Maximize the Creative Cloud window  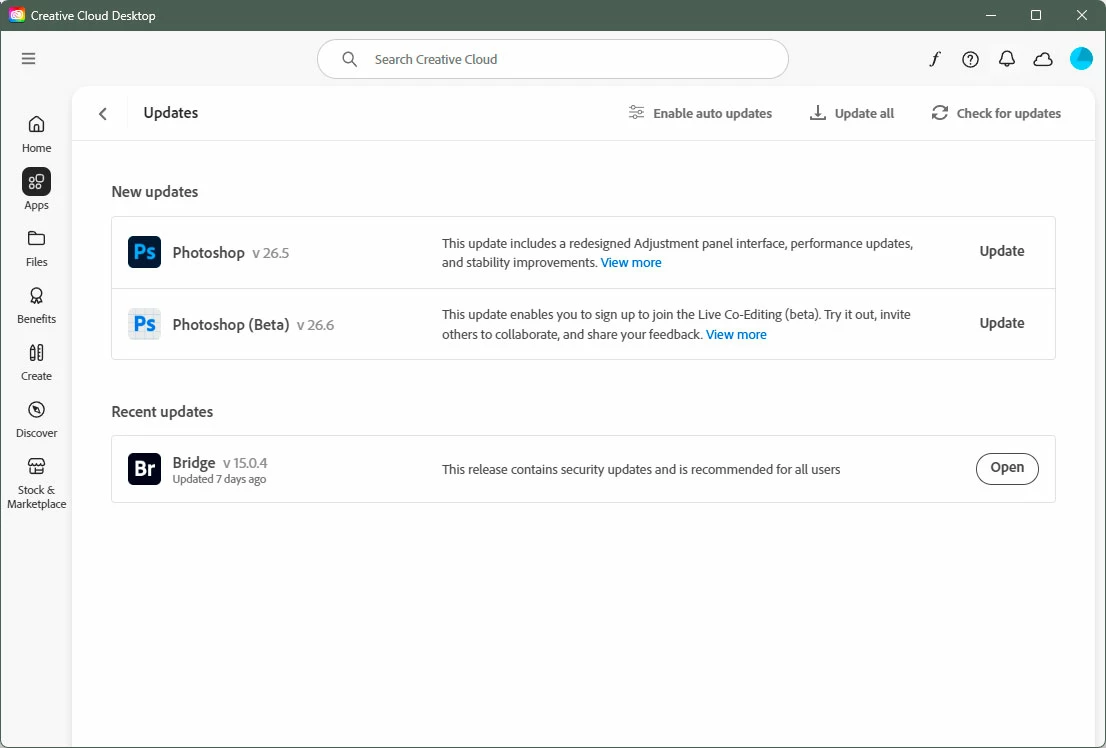tap(1035, 15)
